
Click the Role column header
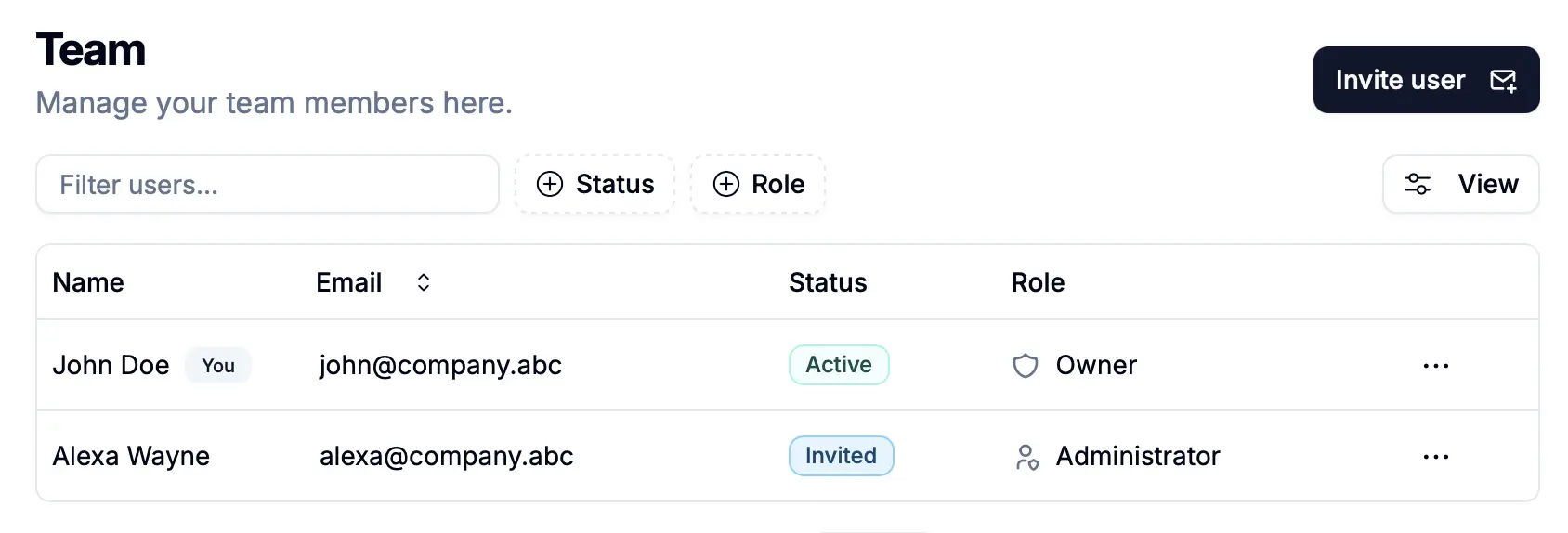1038,283
